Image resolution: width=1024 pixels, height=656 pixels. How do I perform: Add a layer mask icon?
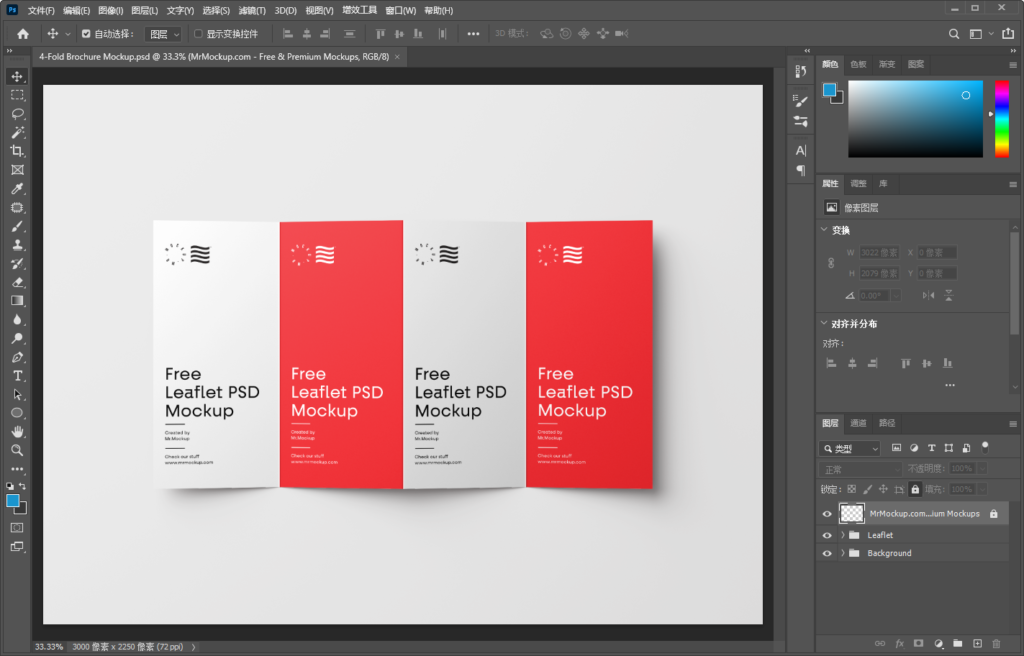919,644
